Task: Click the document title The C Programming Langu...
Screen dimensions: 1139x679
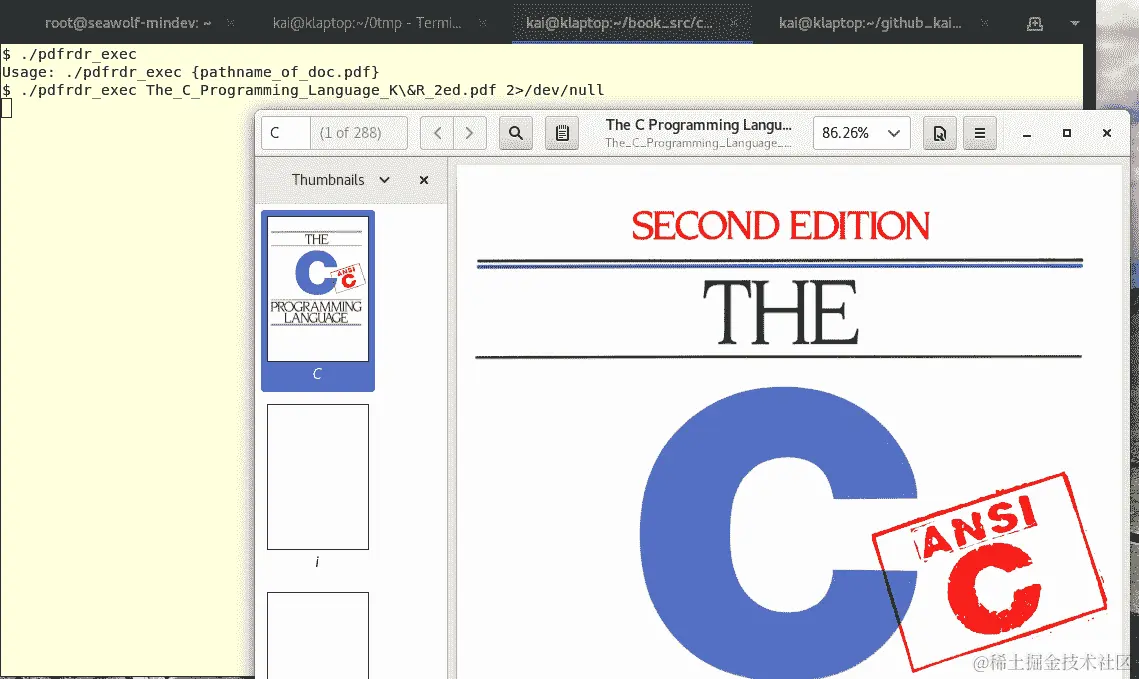Action: pos(699,125)
